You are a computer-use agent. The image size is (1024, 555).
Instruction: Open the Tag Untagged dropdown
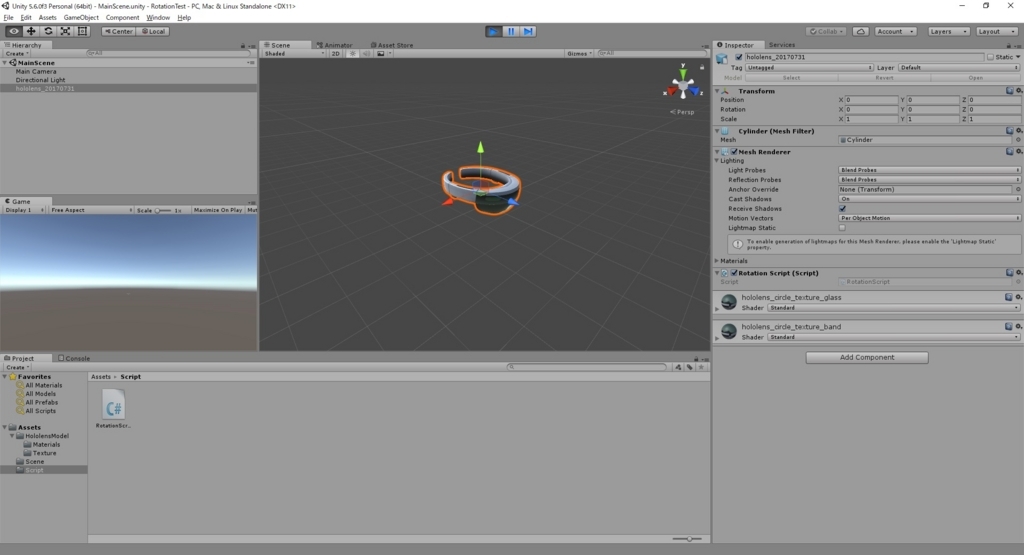pos(809,67)
